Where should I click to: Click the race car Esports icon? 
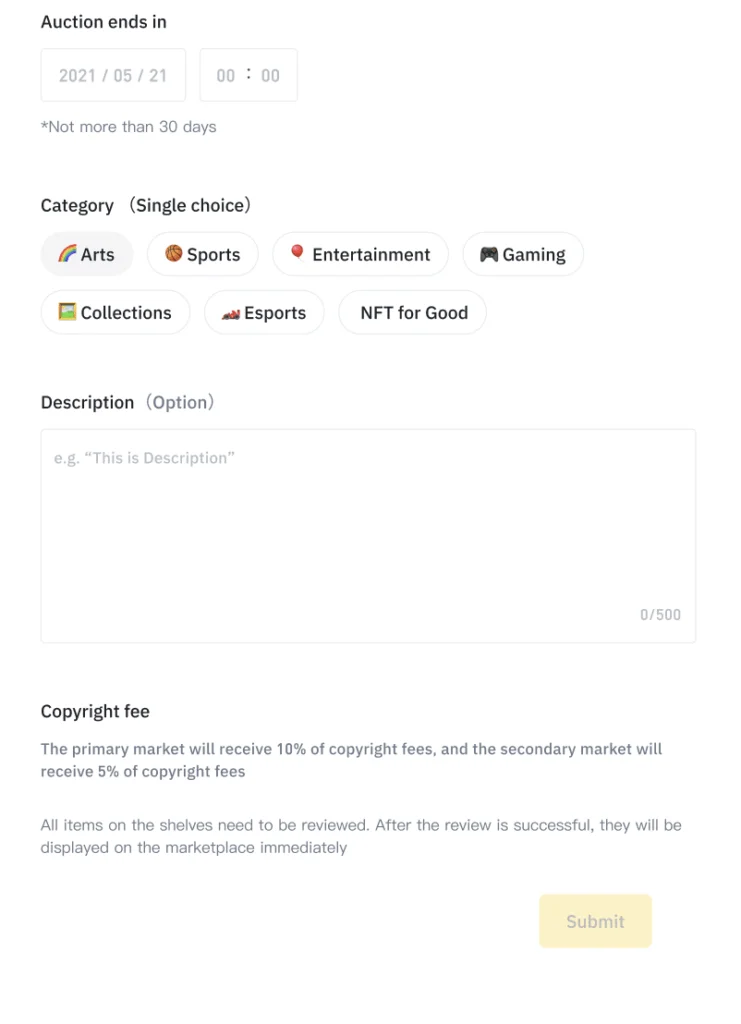click(x=231, y=315)
